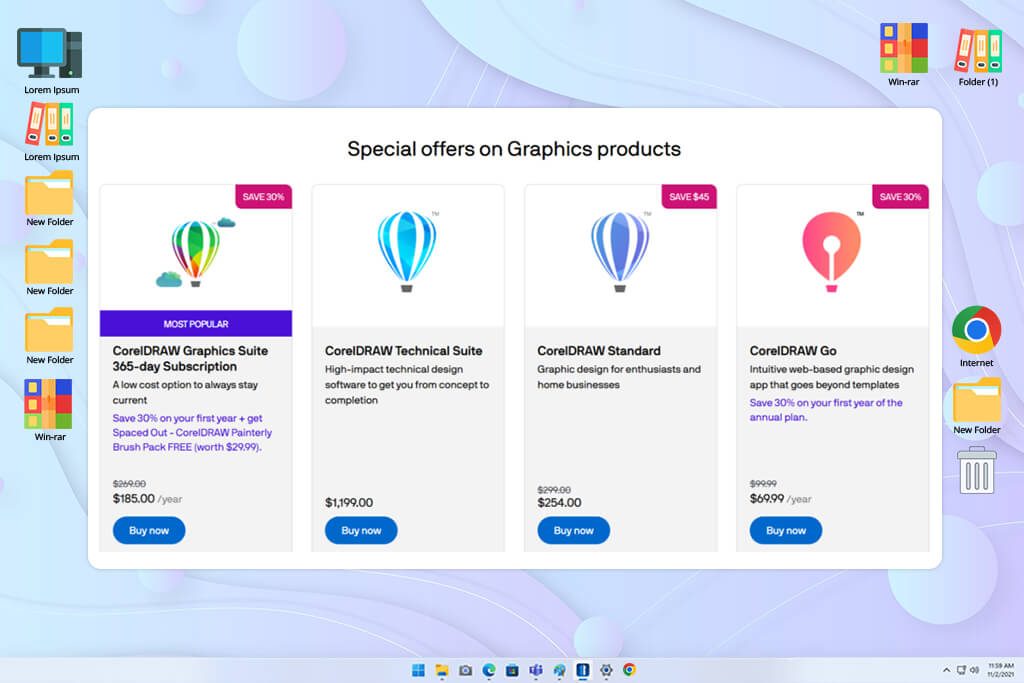Viewport: 1024px width, 683px height.
Task: Show hidden tray icons chevron
Action: tap(946, 670)
